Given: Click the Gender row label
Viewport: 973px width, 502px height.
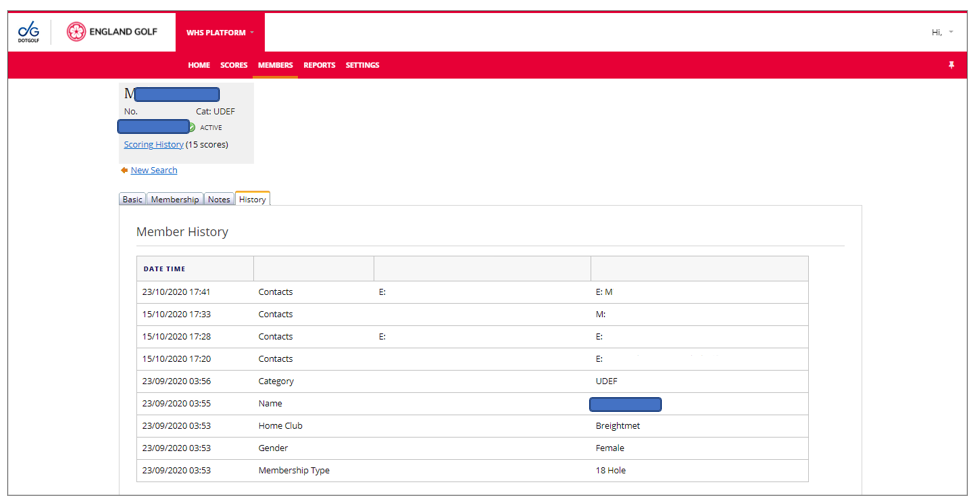Looking at the screenshot, I should pos(273,448).
